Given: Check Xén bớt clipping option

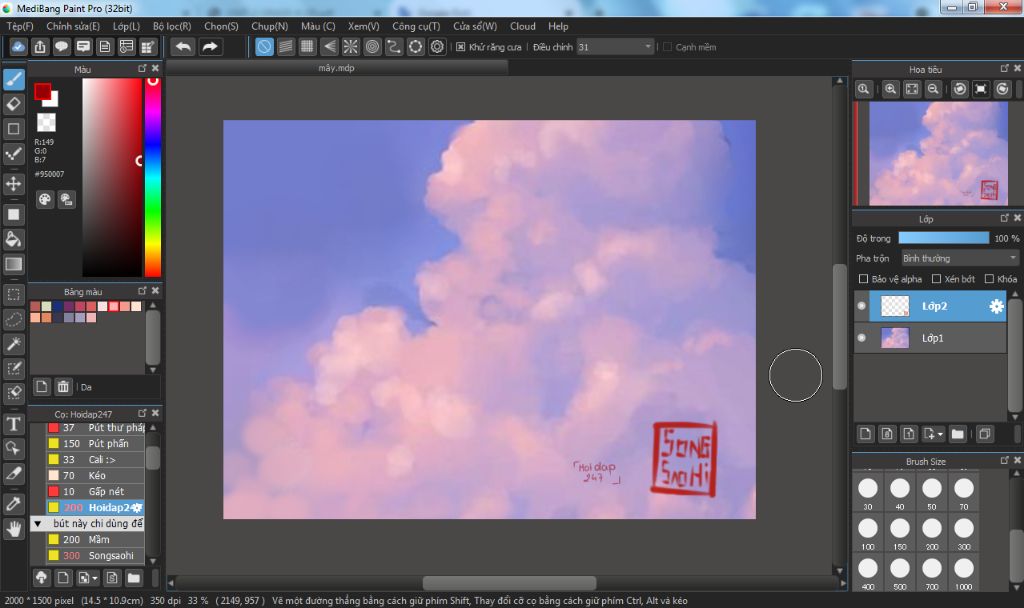Looking at the screenshot, I should tap(936, 279).
